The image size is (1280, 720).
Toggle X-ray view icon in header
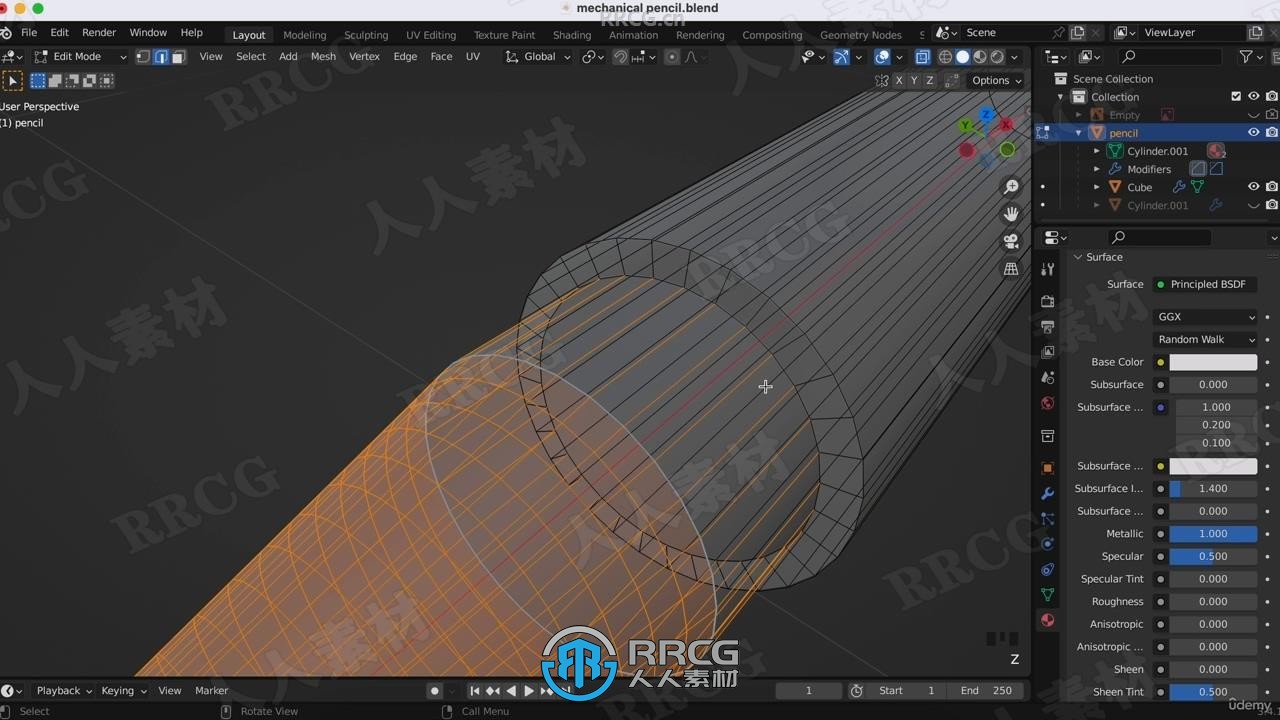point(922,57)
